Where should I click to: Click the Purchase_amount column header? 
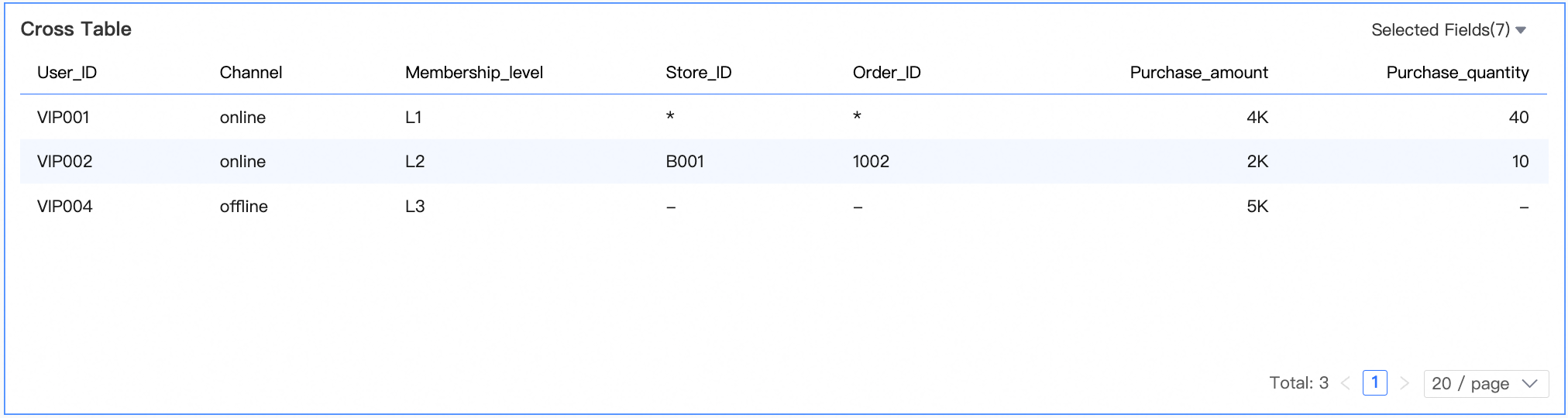pyautogui.click(x=1199, y=73)
